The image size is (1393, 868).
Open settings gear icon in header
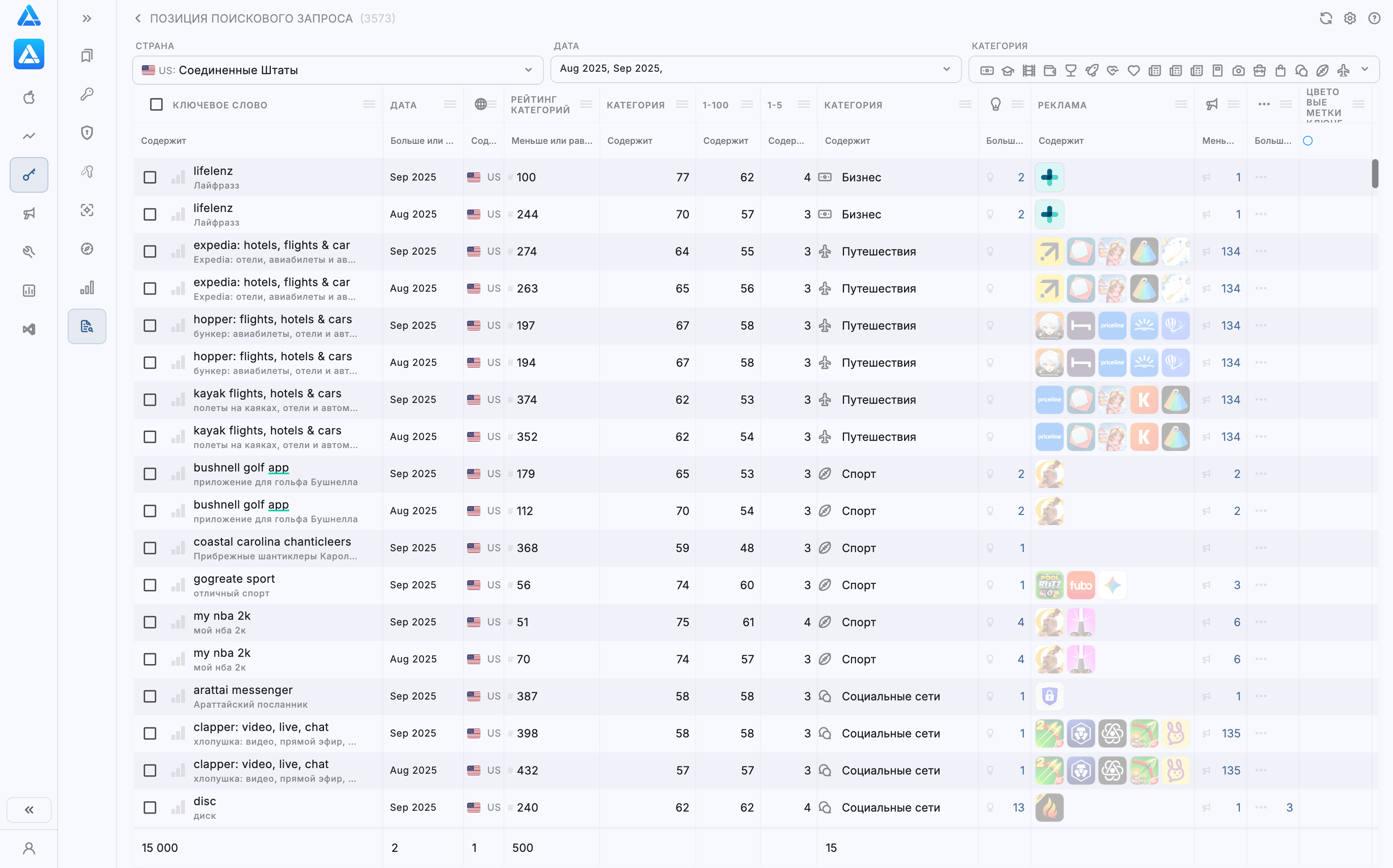(1349, 19)
